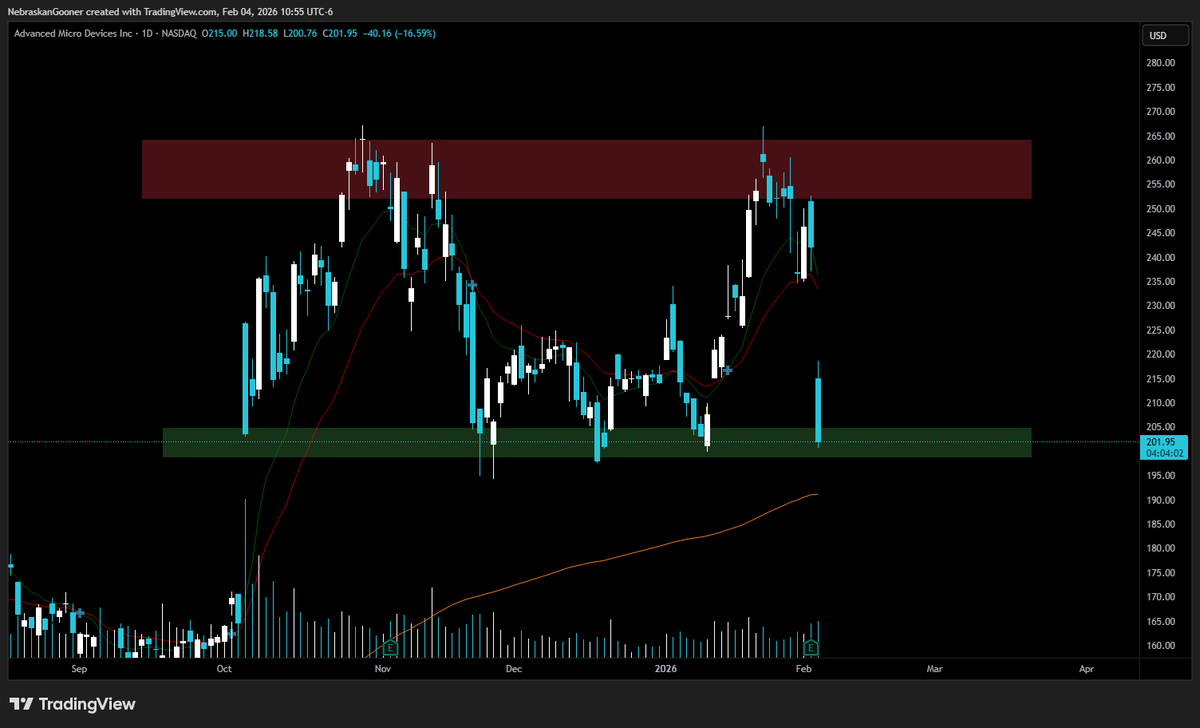The width and height of the screenshot is (1200, 728).
Task: Click the TradingView logo
Action: 72,704
